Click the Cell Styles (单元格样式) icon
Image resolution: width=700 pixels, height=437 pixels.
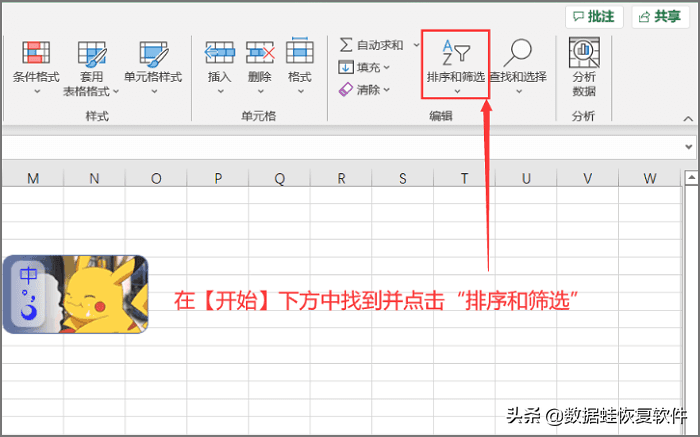coord(153,53)
